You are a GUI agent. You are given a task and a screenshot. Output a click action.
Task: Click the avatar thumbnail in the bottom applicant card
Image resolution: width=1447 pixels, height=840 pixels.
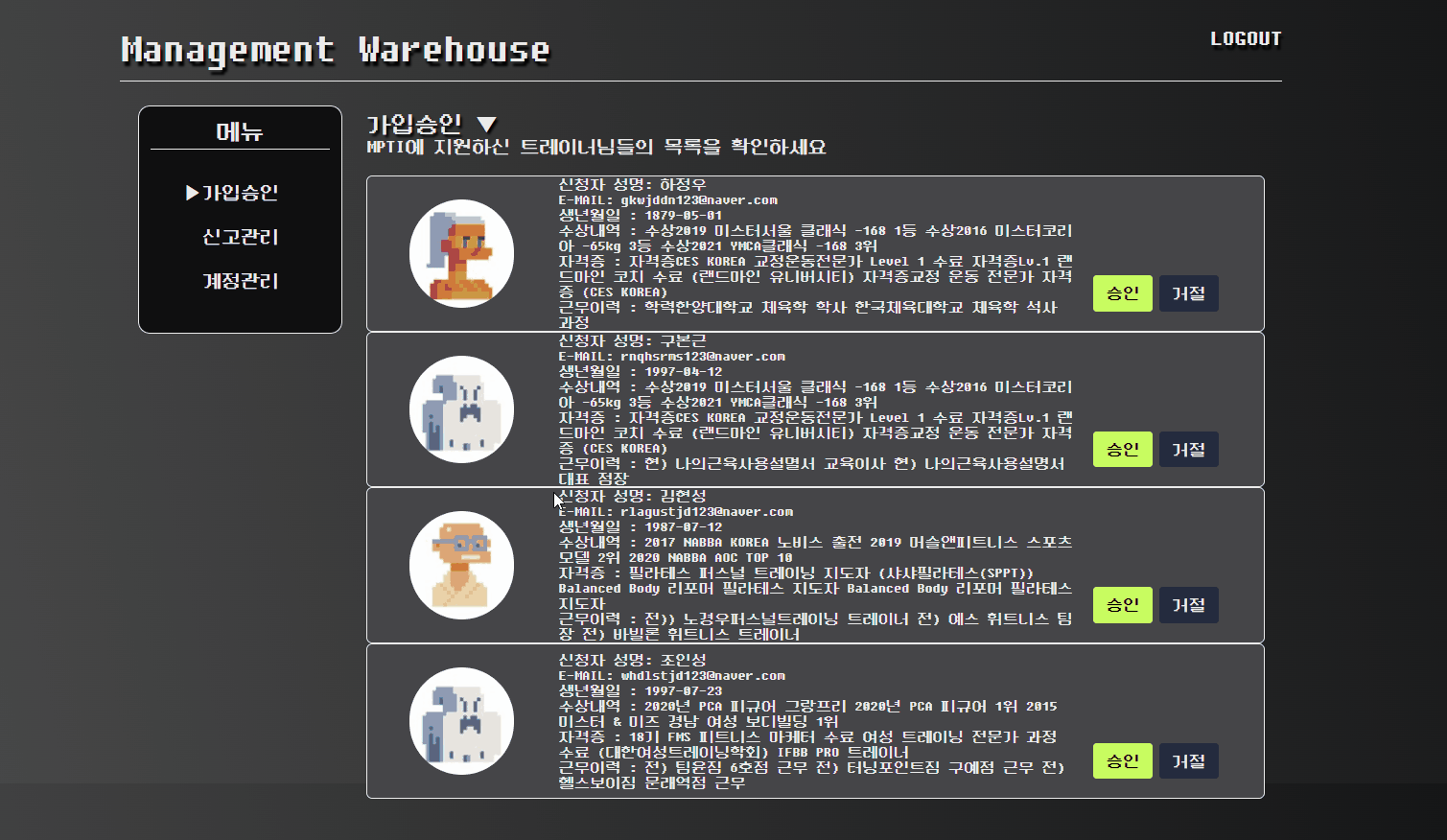pyautogui.click(x=462, y=720)
